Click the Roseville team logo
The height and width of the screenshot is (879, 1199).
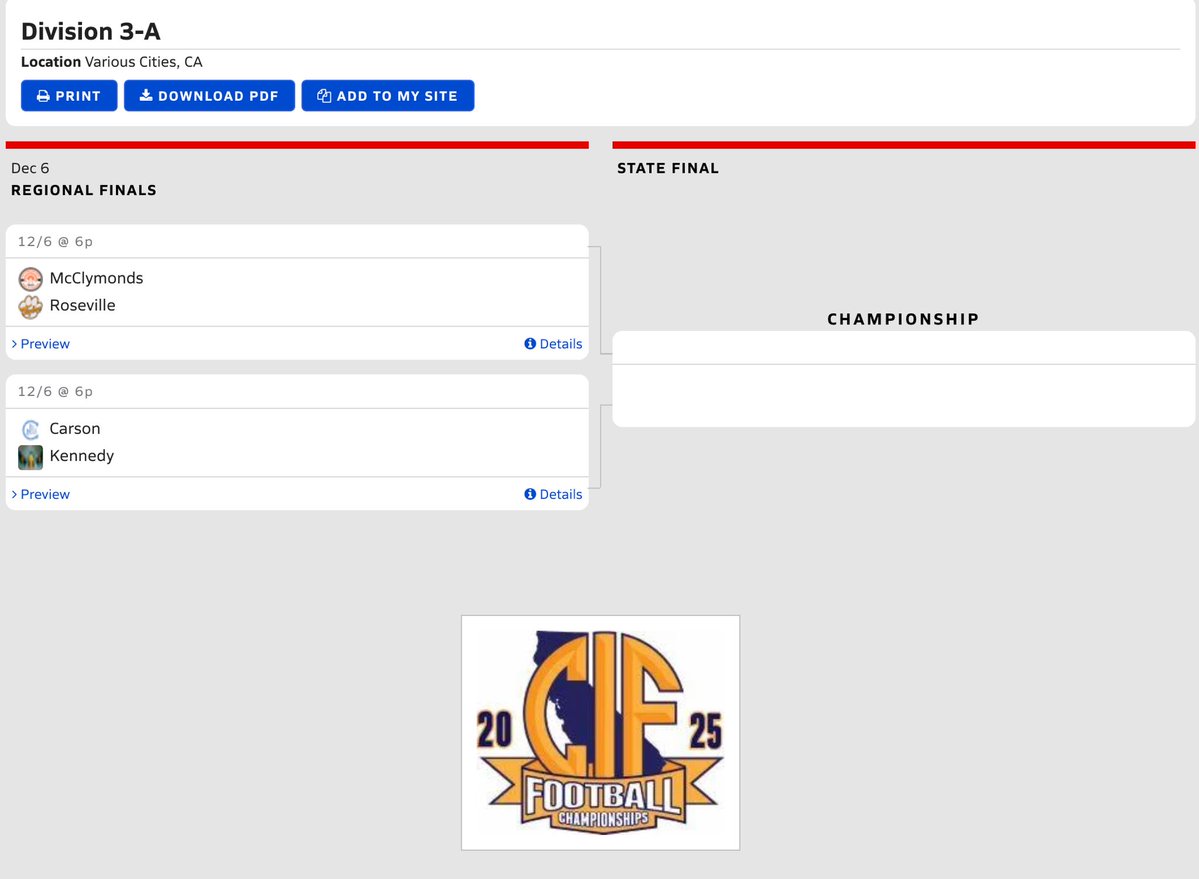(31, 306)
